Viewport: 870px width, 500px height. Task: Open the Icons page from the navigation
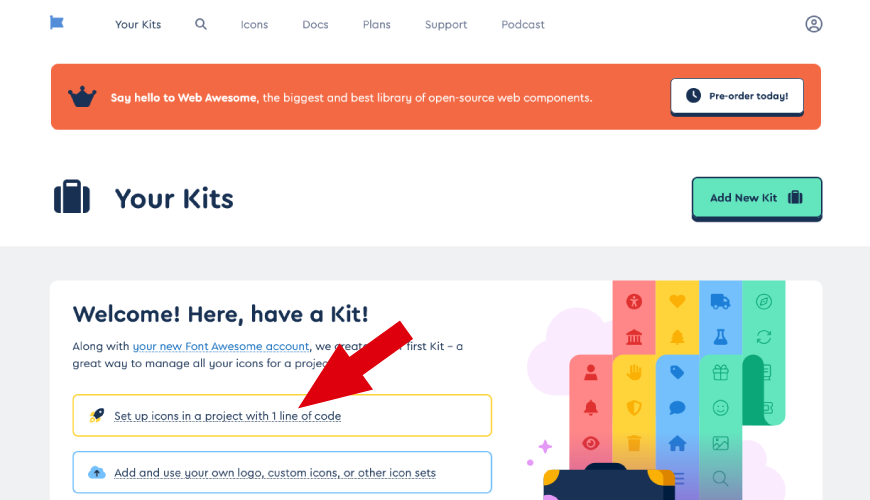tap(254, 24)
